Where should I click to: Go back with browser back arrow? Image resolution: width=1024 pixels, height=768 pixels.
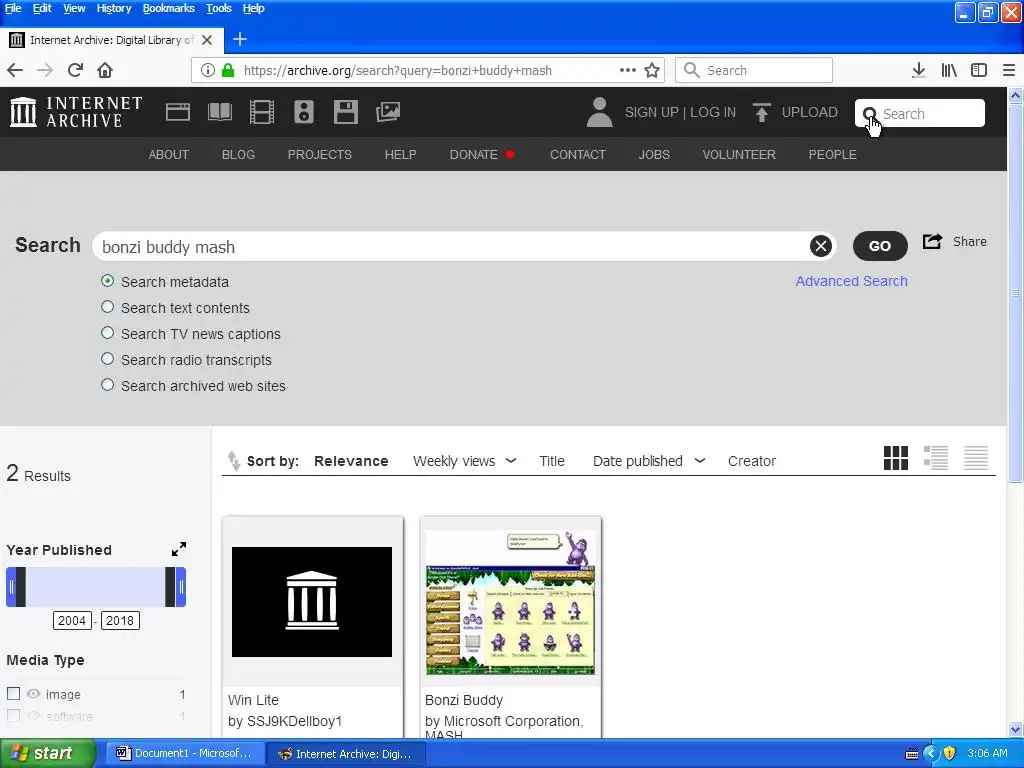(15, 70)
